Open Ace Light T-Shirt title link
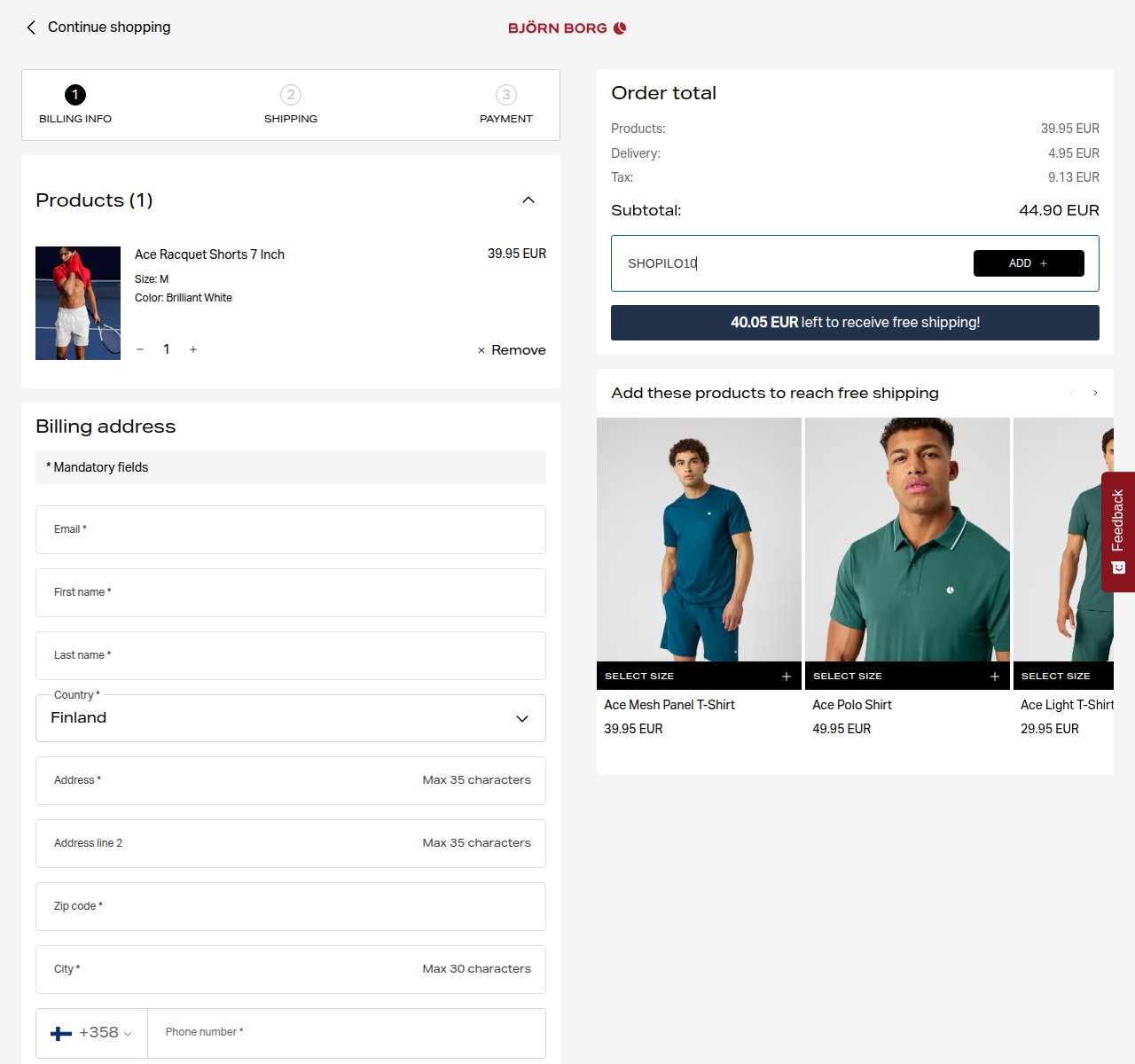Image resolution: width=1135 pixels, height=1064 pixels. tap(1067, 705)
